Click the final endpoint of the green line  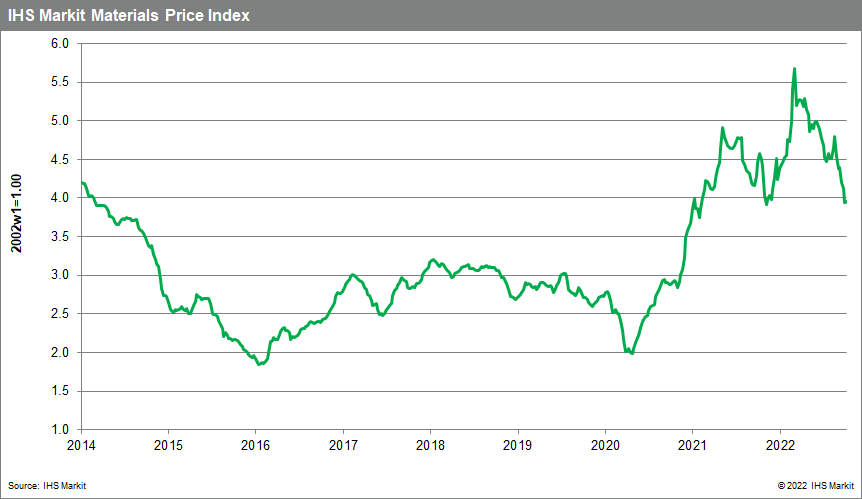coord(846,202)
